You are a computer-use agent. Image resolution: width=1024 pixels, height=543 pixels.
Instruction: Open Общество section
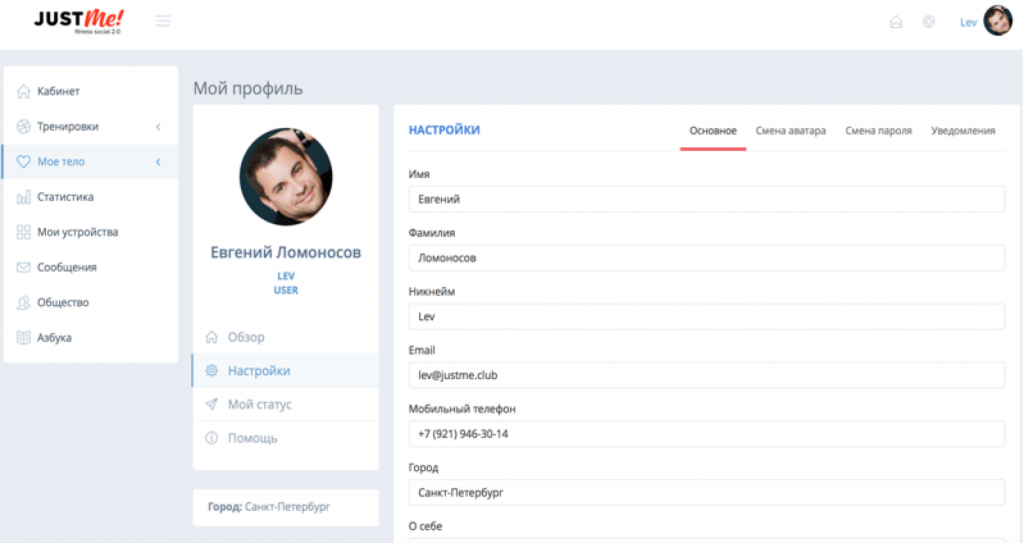tap(91, 303)
